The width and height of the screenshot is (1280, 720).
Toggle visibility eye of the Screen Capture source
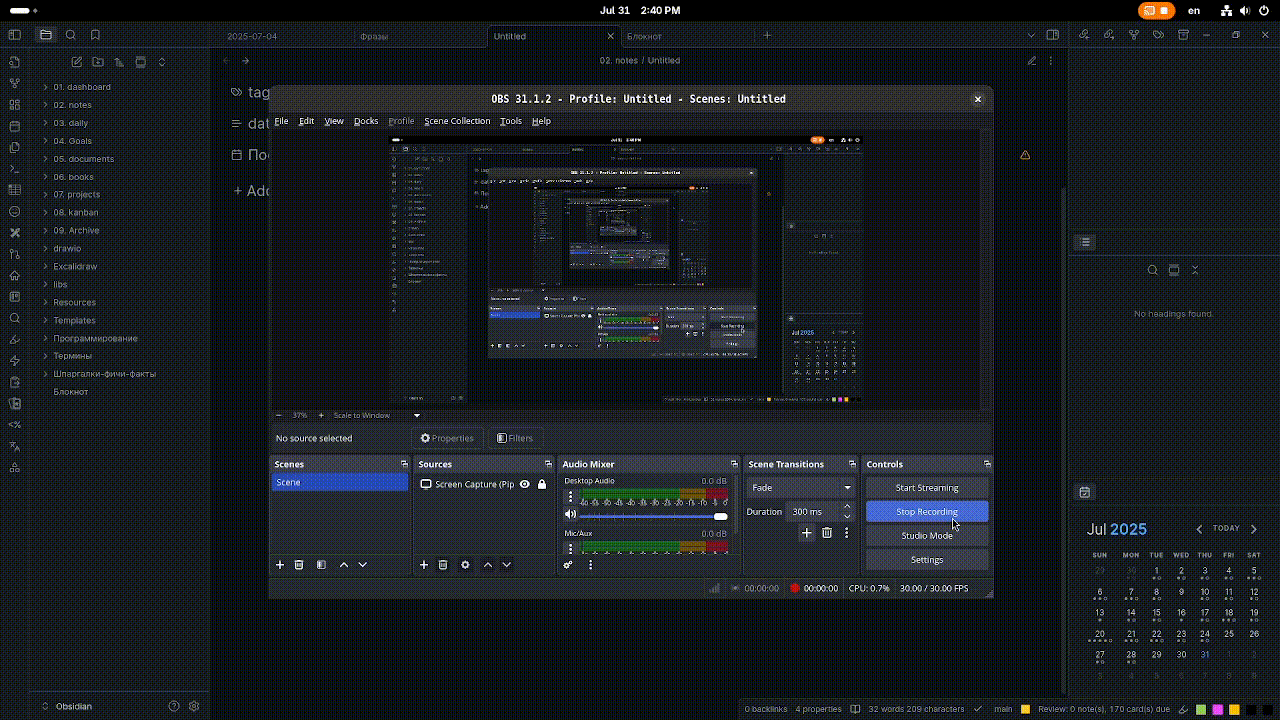click(524, 484)
